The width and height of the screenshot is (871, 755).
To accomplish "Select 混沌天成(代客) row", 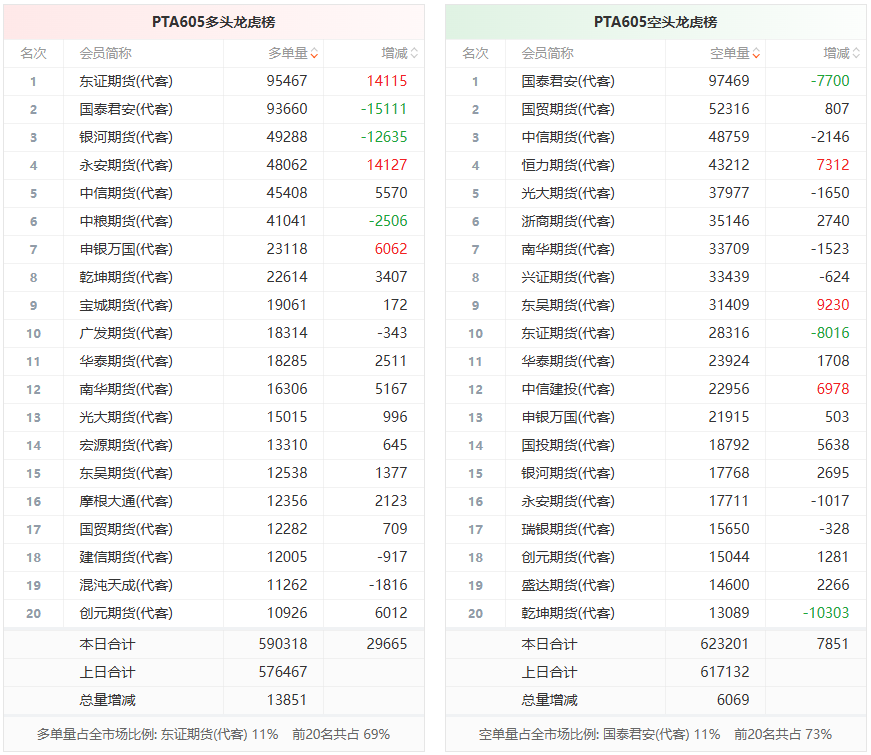I will 214,585.
